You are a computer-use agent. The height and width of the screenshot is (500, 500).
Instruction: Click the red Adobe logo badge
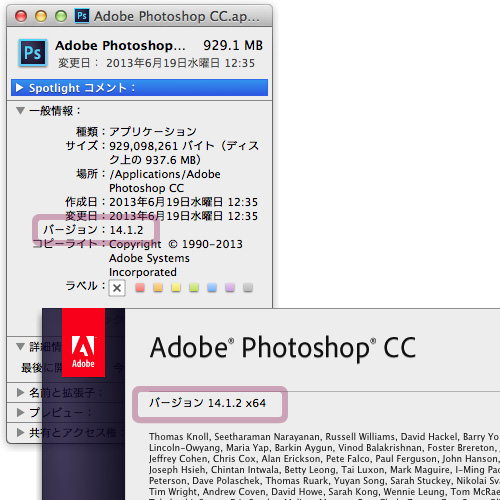click(x=83, y=342)
